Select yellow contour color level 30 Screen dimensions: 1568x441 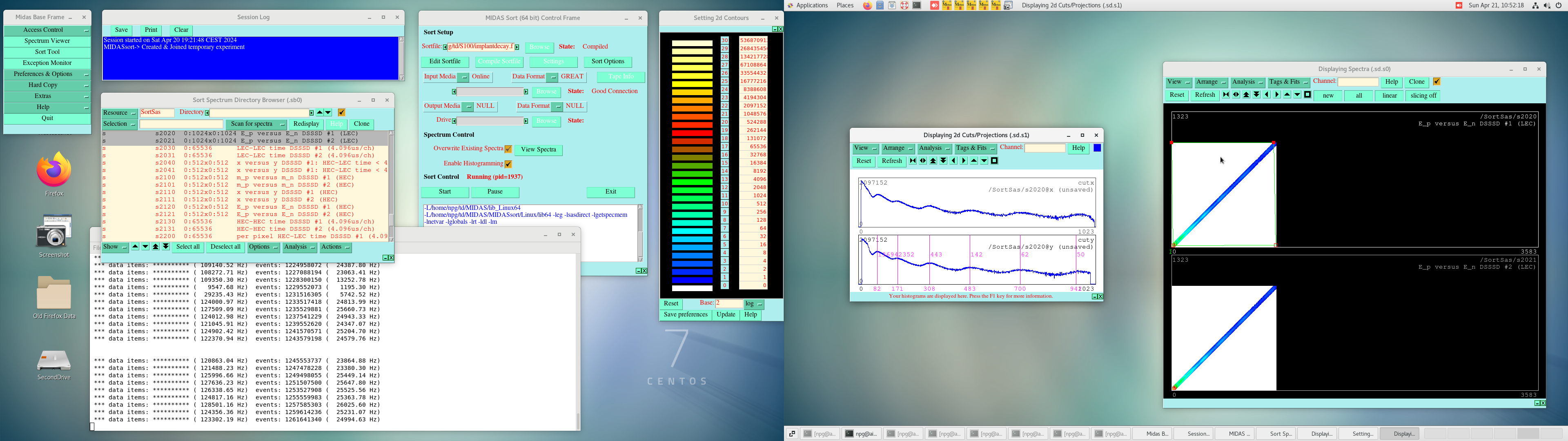(692, 43)
